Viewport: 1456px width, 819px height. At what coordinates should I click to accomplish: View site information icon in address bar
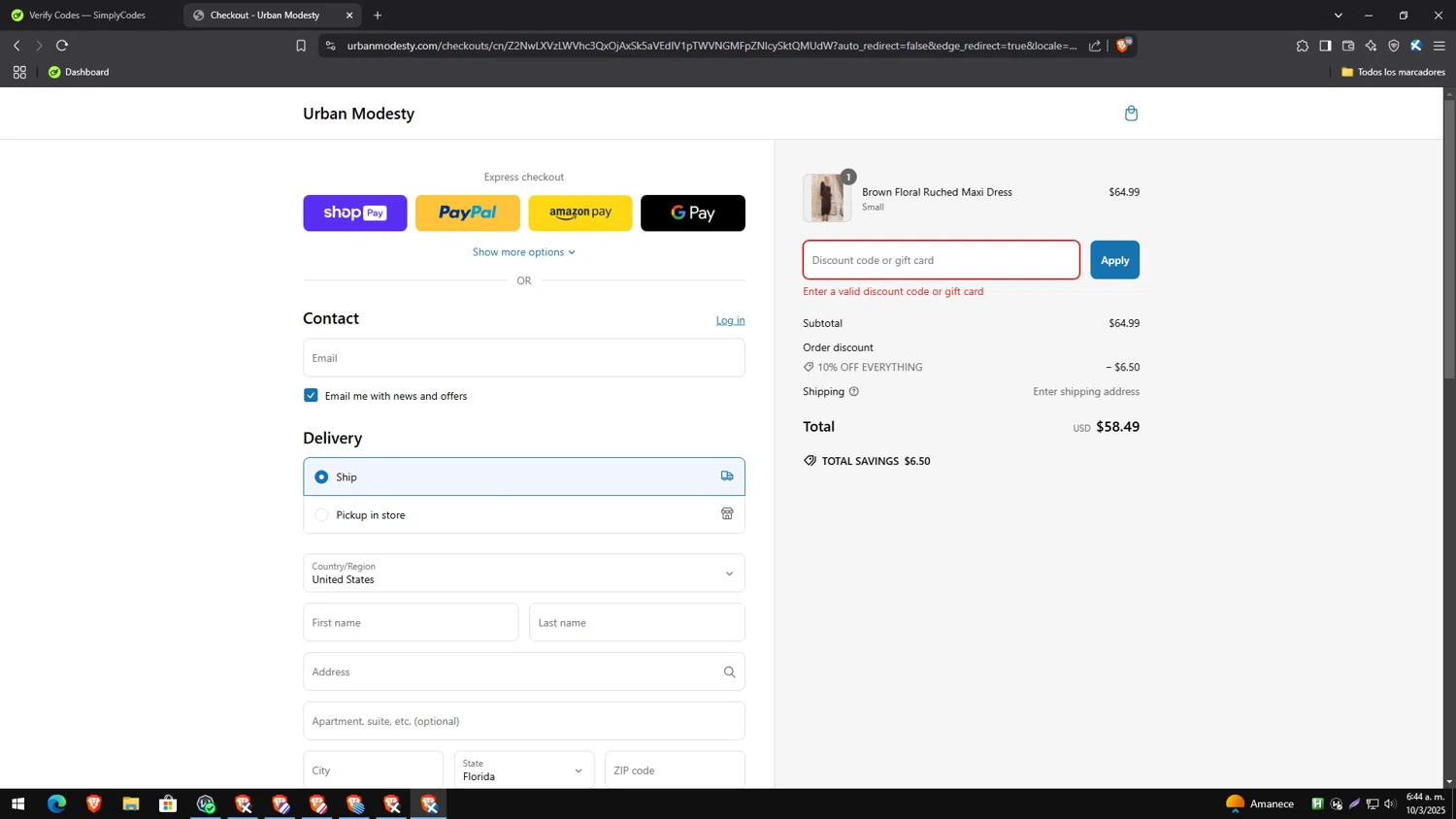pos(330,46)
